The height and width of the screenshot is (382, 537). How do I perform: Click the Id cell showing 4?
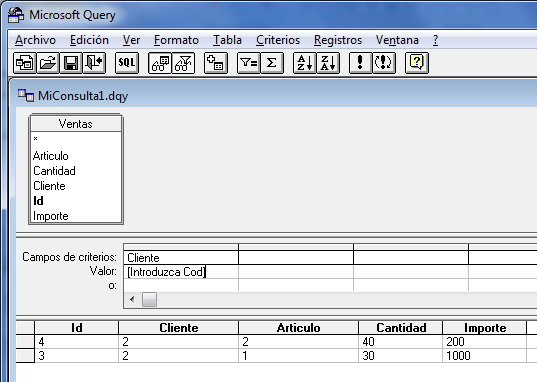click(76, 342)
